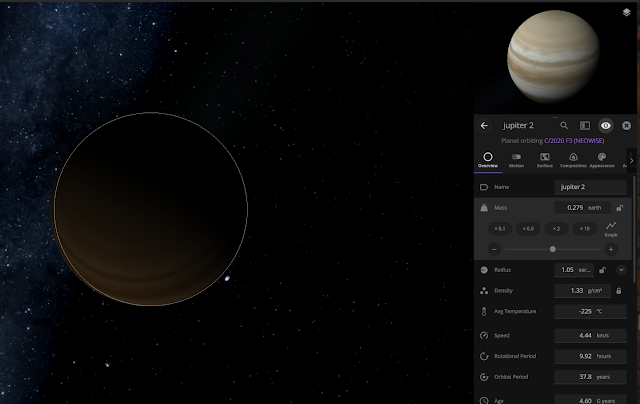
Task: Show more tabs with the right chevron
Action: click(631, 160)
